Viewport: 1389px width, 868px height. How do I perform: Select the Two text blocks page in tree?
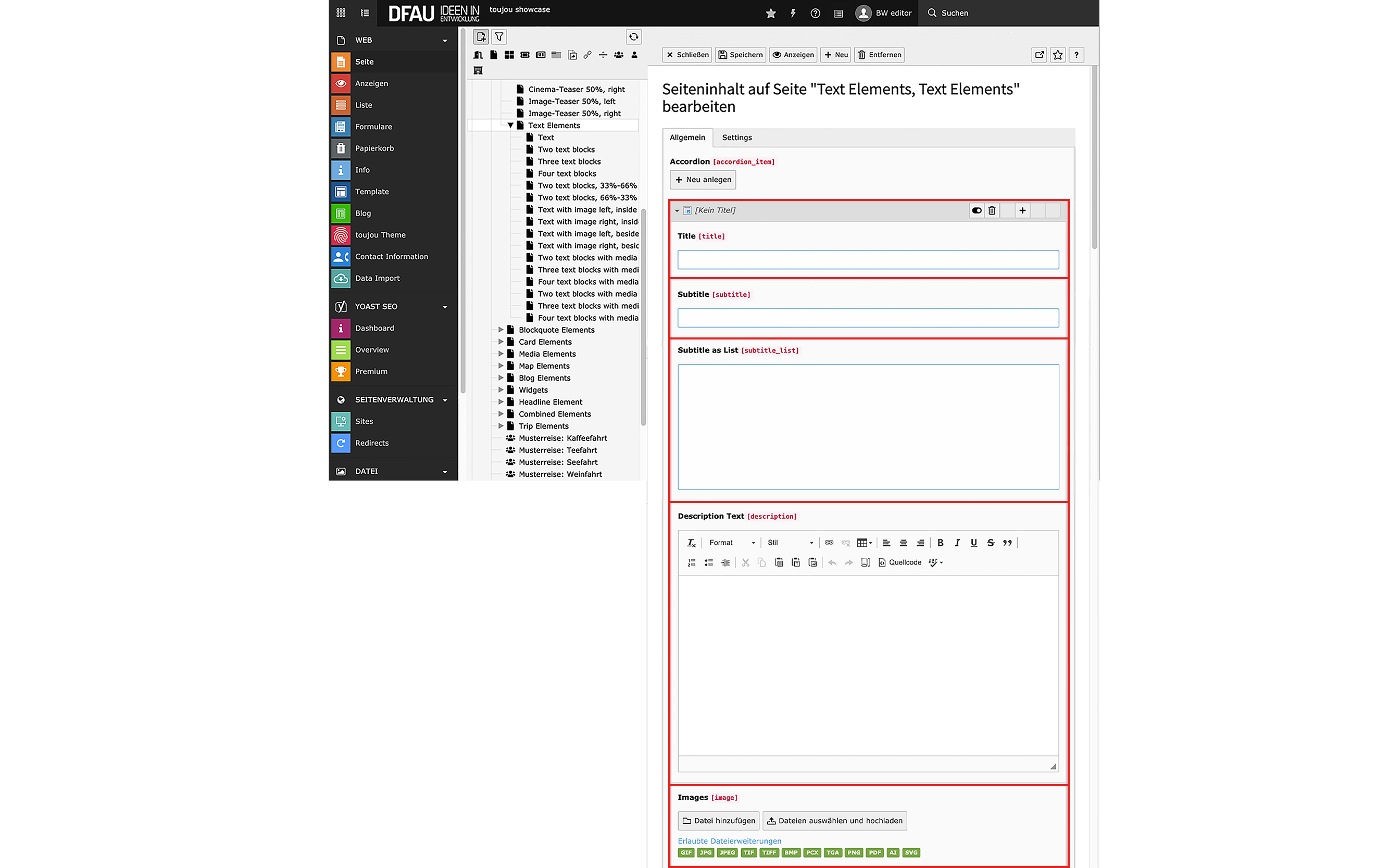(566, 149)
